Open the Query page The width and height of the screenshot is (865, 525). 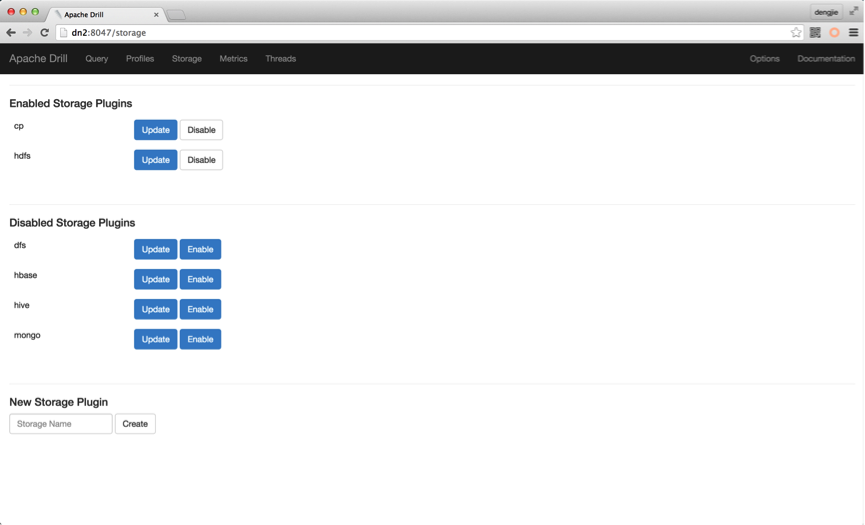tap(97, 58)
